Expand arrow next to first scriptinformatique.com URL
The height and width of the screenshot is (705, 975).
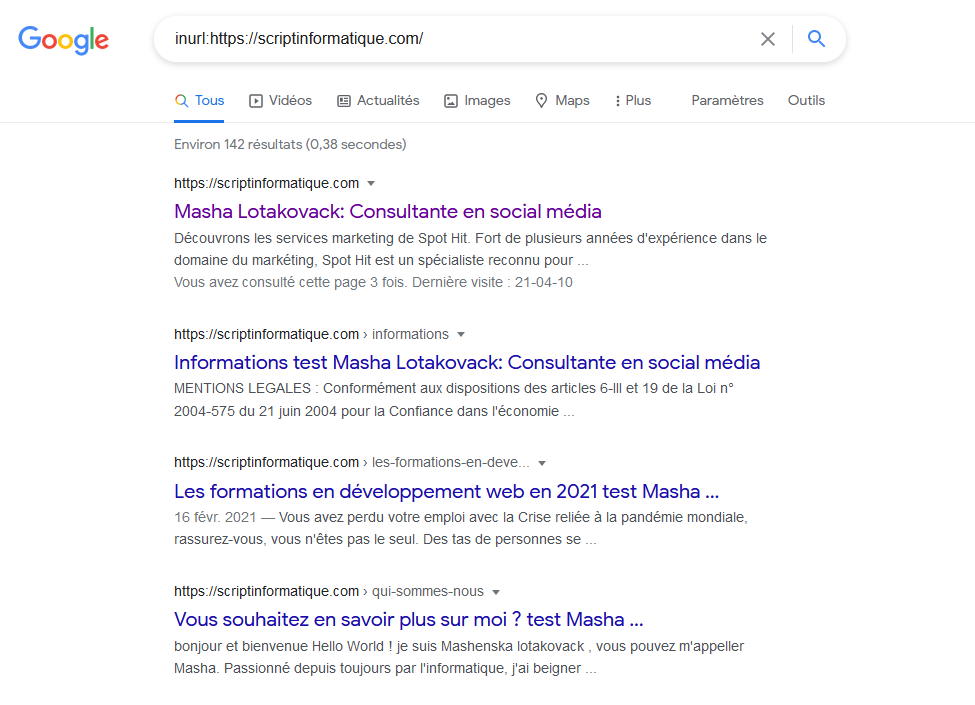pos(371,183)
